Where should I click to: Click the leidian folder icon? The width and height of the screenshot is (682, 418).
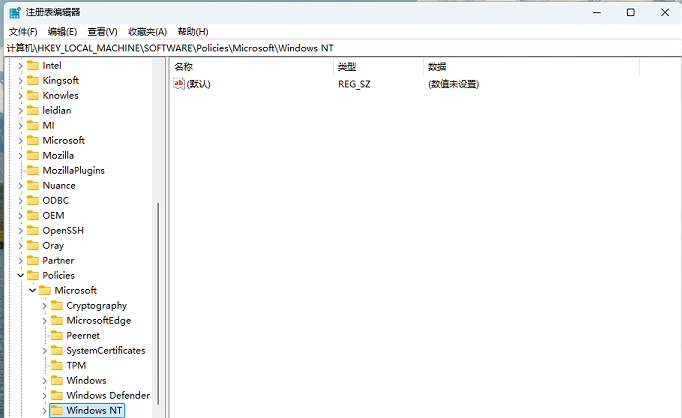33,110
